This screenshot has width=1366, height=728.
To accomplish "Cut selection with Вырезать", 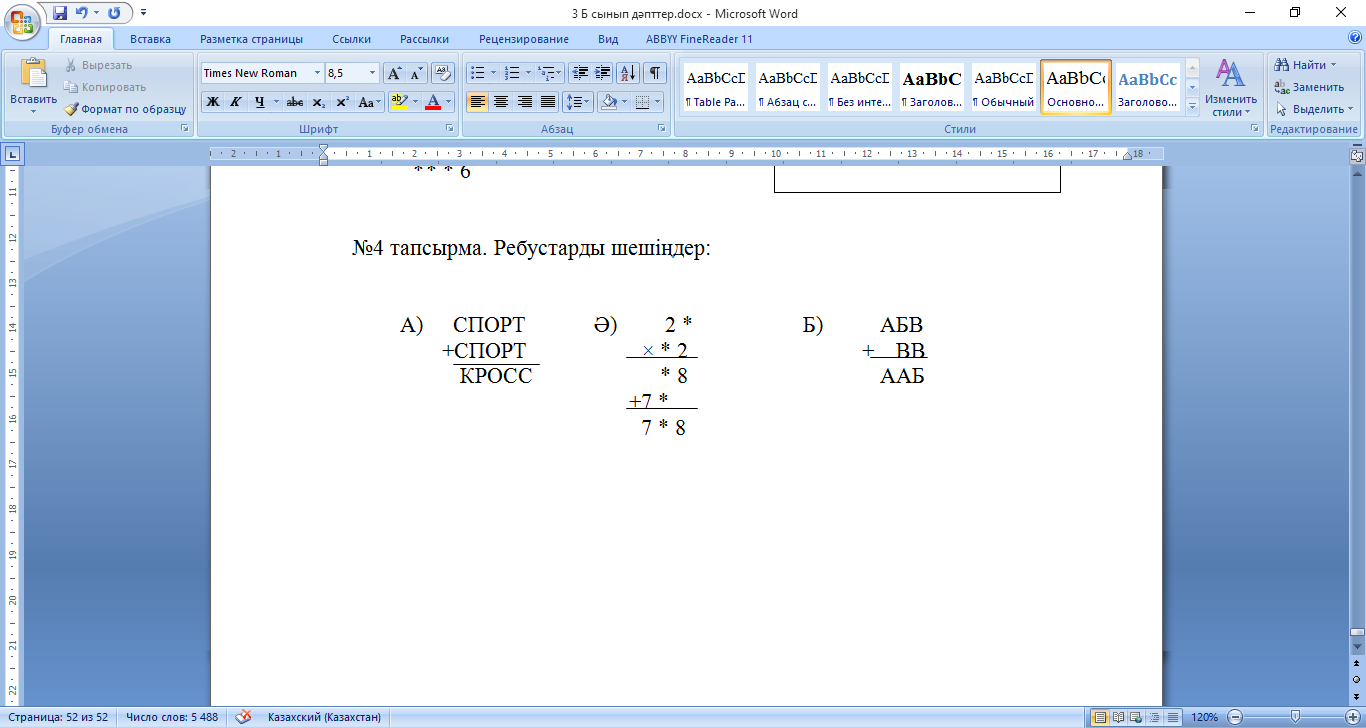I will pyautogui.click(x=98, y=65).
